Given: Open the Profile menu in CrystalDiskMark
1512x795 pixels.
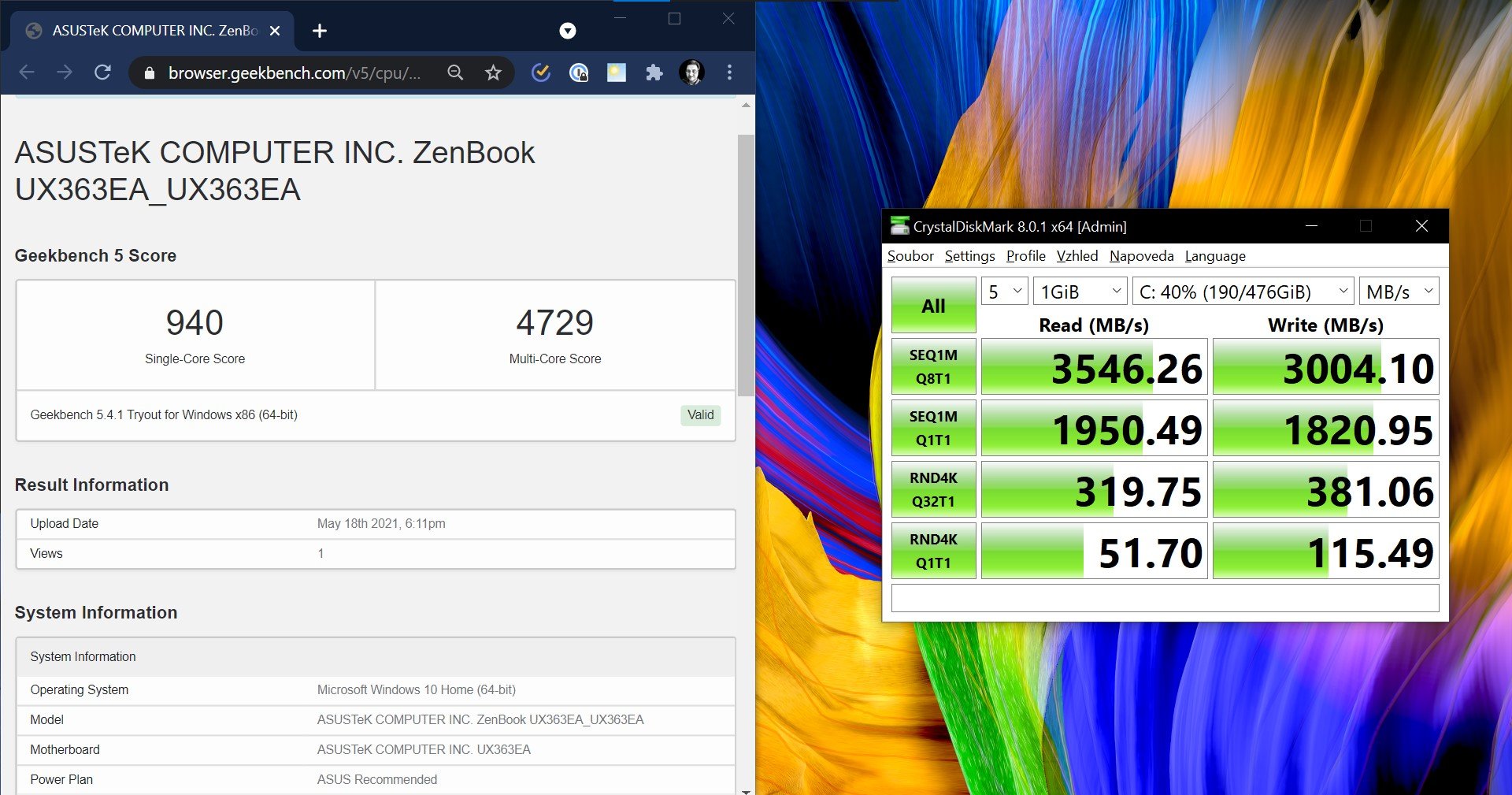Looking at the screenshot, I should [1025, 256].
